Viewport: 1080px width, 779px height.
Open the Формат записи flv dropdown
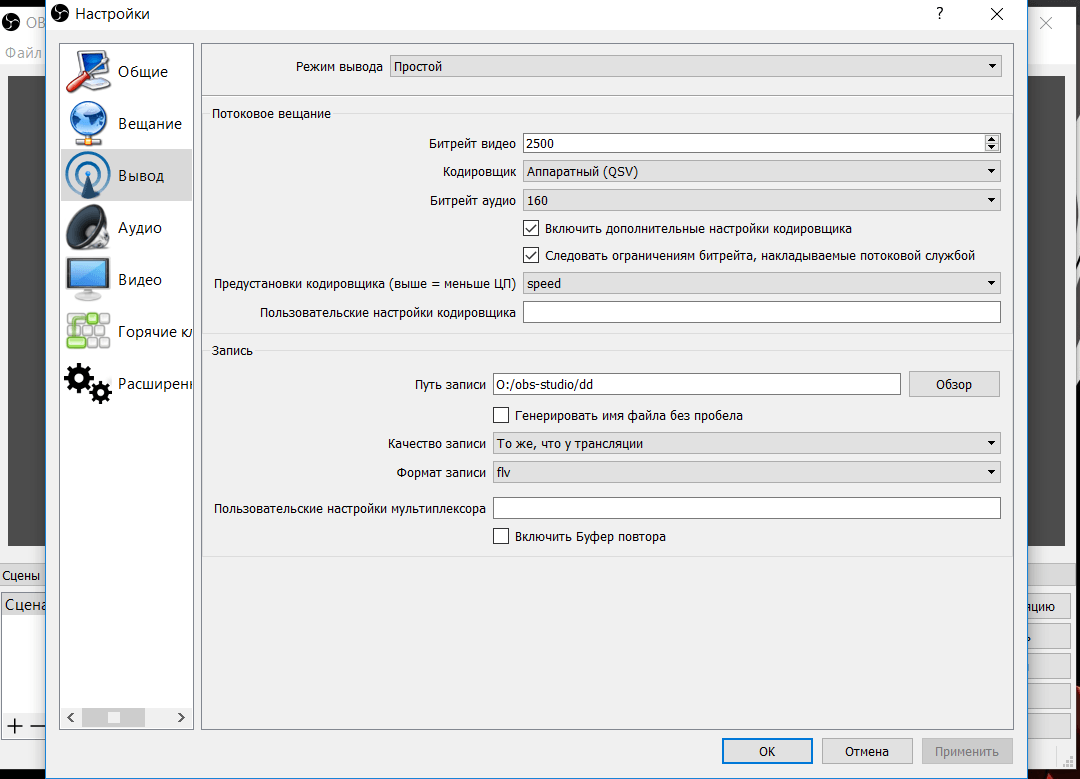point(747,472)
